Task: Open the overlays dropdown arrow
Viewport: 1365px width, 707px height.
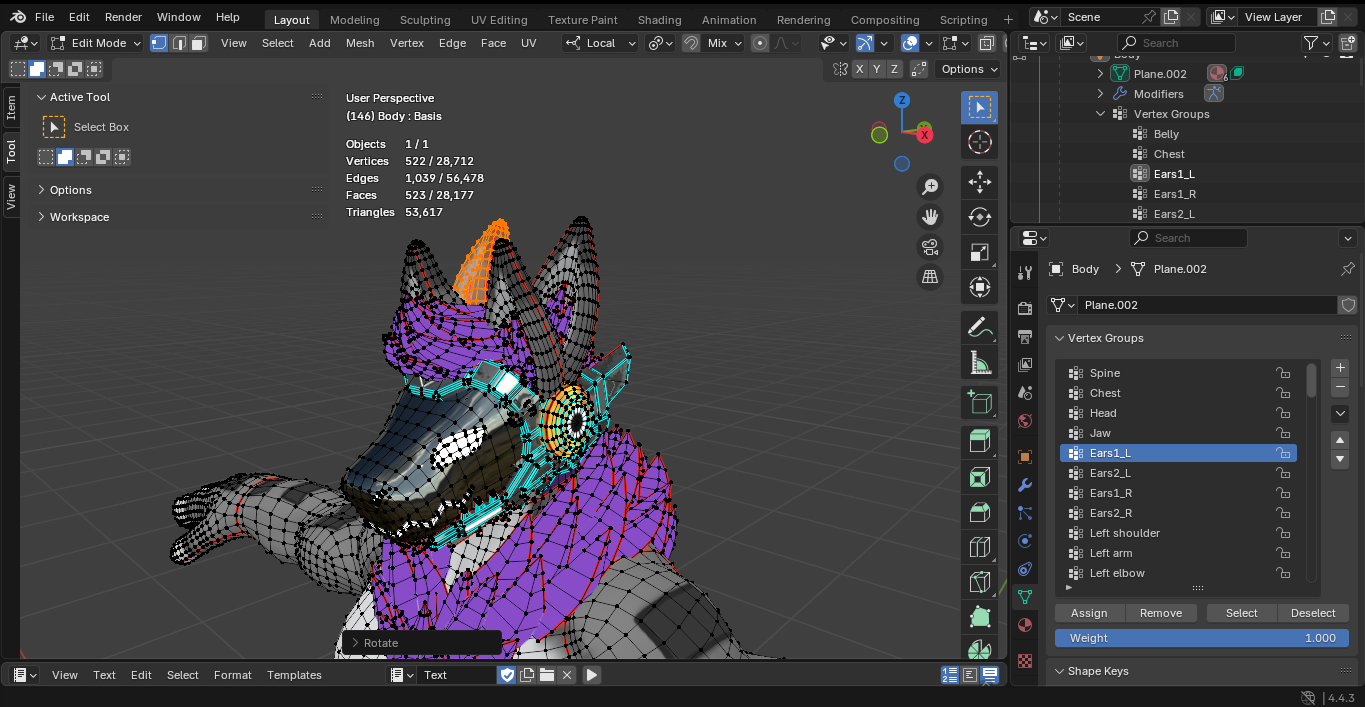Action: (929, 43)
